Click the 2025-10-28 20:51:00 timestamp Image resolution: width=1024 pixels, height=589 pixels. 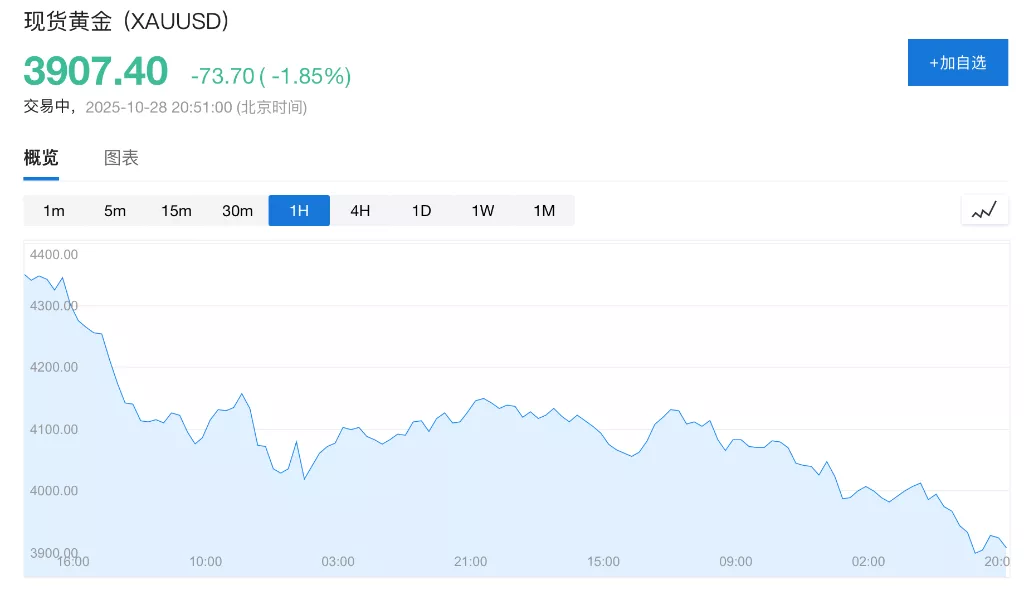(158, 107)
